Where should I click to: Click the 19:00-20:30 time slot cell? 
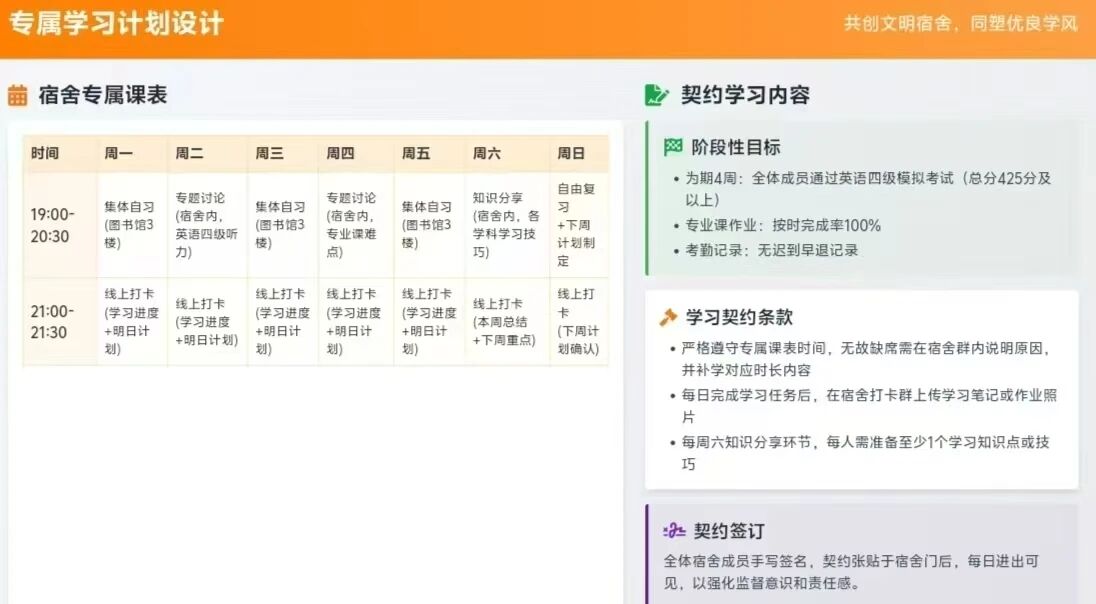51,226
